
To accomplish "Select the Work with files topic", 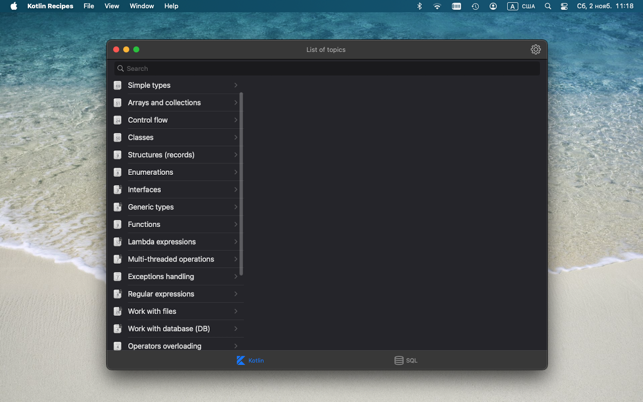I will pyautogui.click(x=178, y=311).
